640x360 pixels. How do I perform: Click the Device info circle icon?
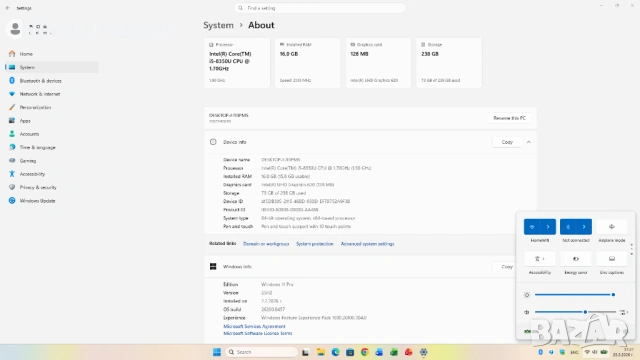pos(213,142)
